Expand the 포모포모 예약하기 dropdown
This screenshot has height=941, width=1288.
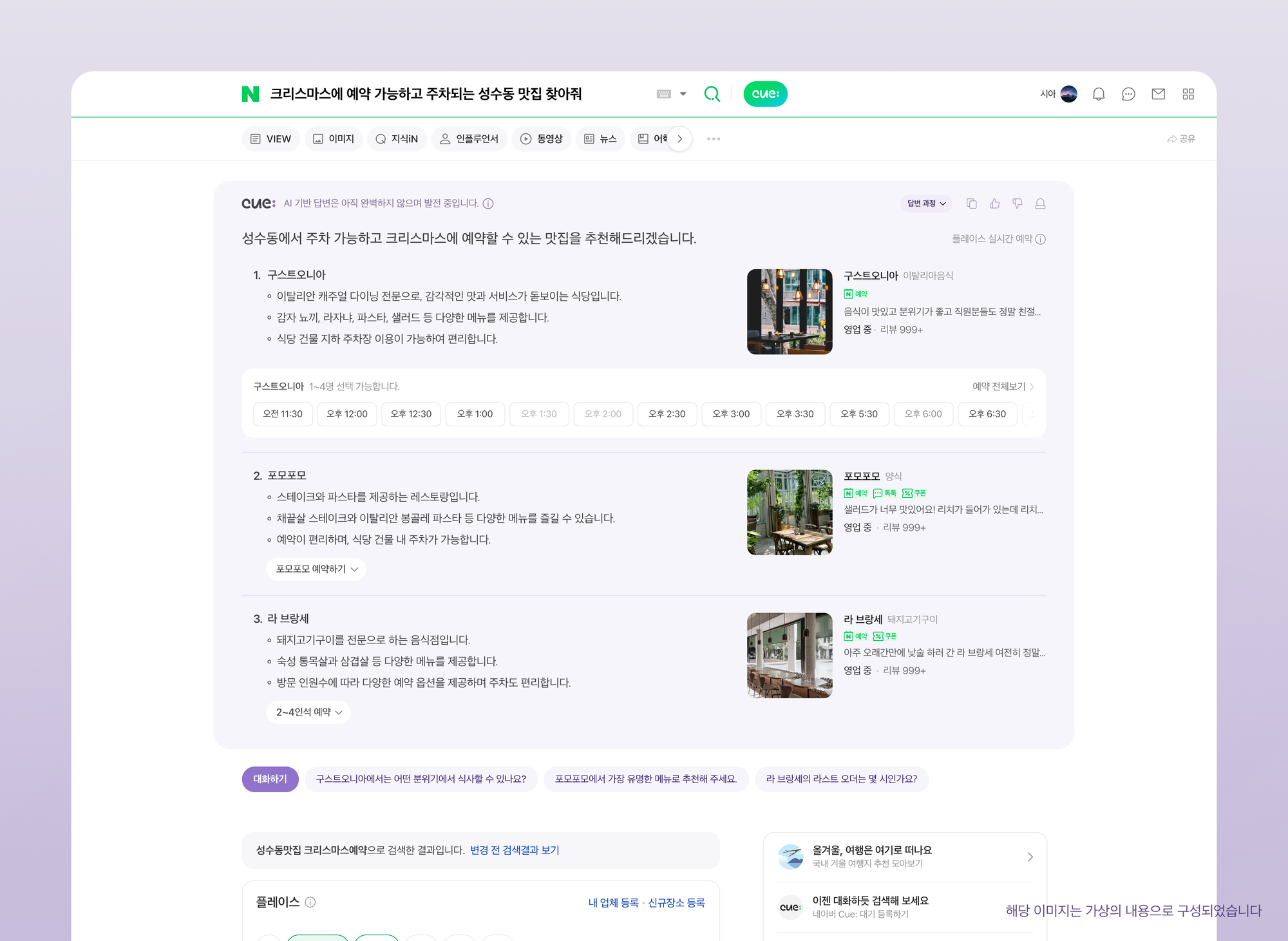click(316, 569)
